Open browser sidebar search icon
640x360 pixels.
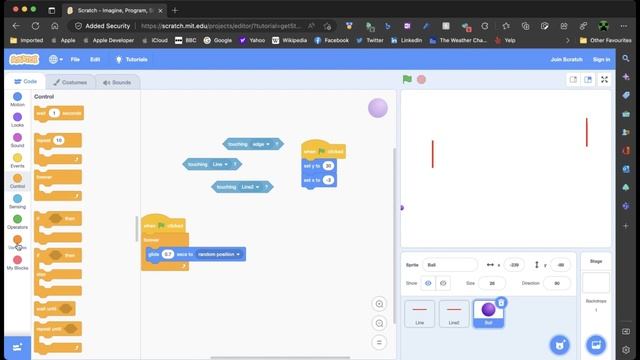pos(626,59)
